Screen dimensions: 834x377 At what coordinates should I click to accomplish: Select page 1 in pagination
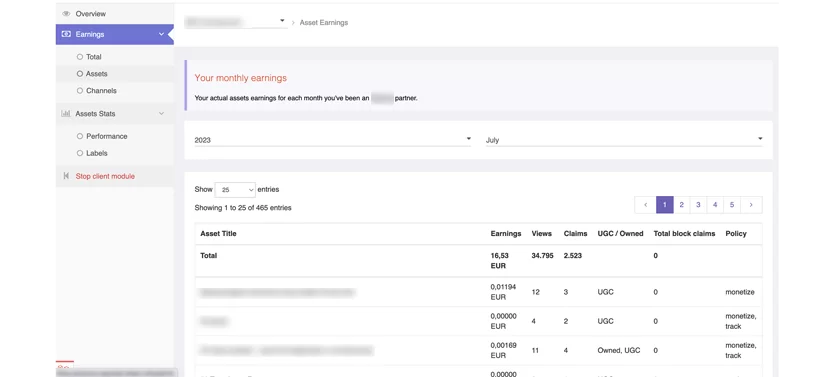point(665,205)
